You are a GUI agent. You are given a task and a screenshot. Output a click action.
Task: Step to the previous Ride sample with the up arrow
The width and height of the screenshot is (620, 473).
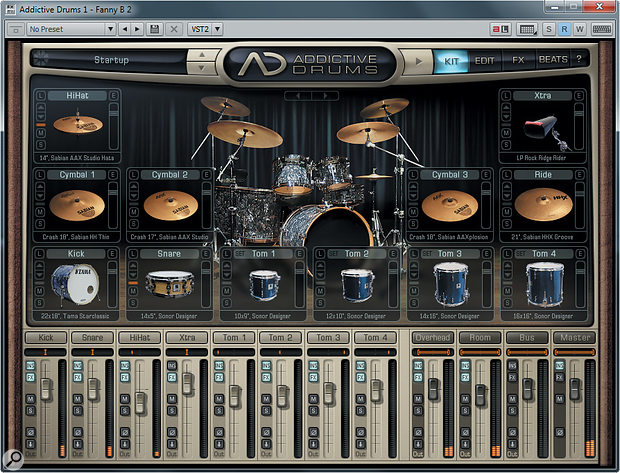click(x=507, y=187)
